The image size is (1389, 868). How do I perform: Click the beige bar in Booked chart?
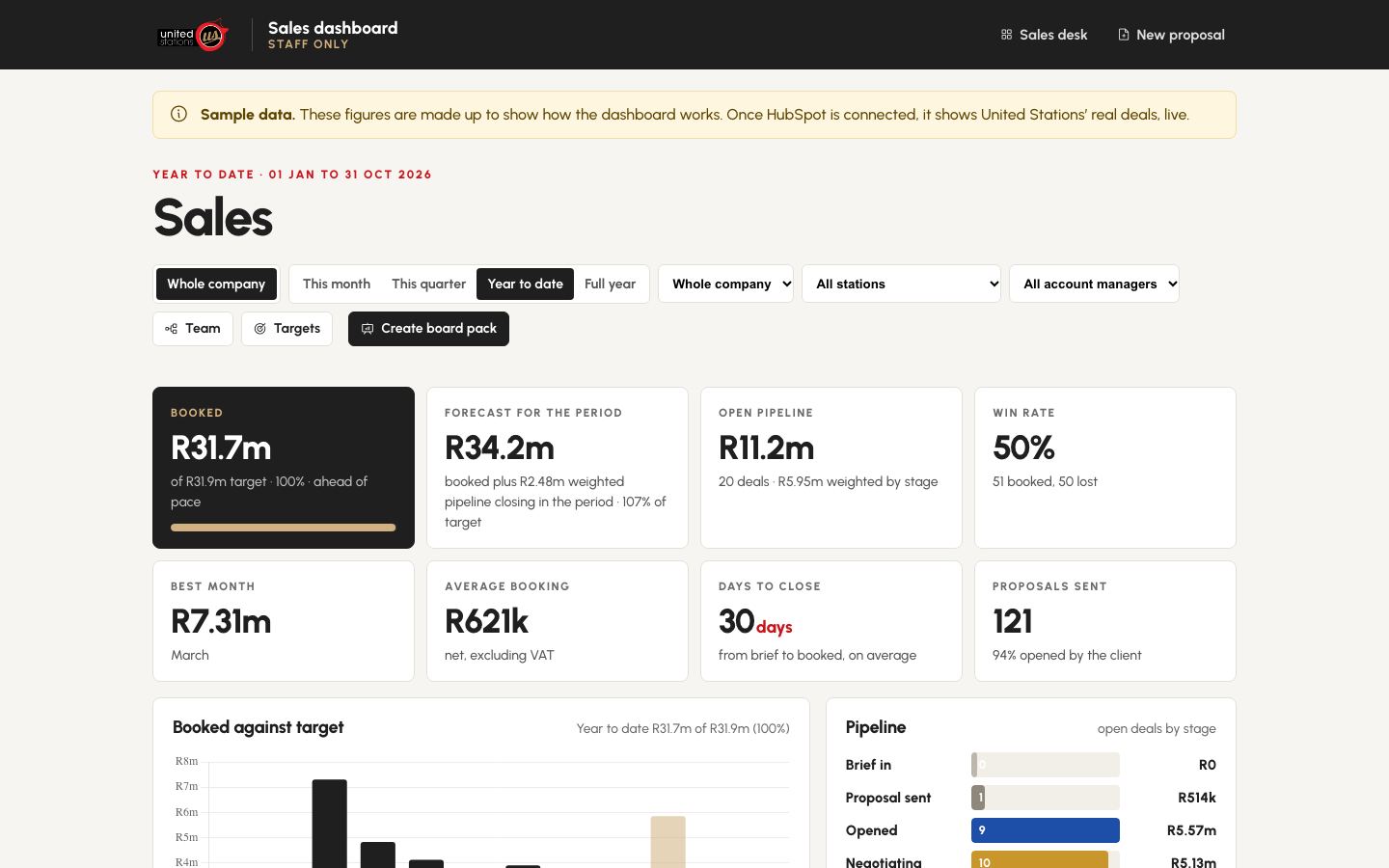pyautogui.click(x=668, y=842)
